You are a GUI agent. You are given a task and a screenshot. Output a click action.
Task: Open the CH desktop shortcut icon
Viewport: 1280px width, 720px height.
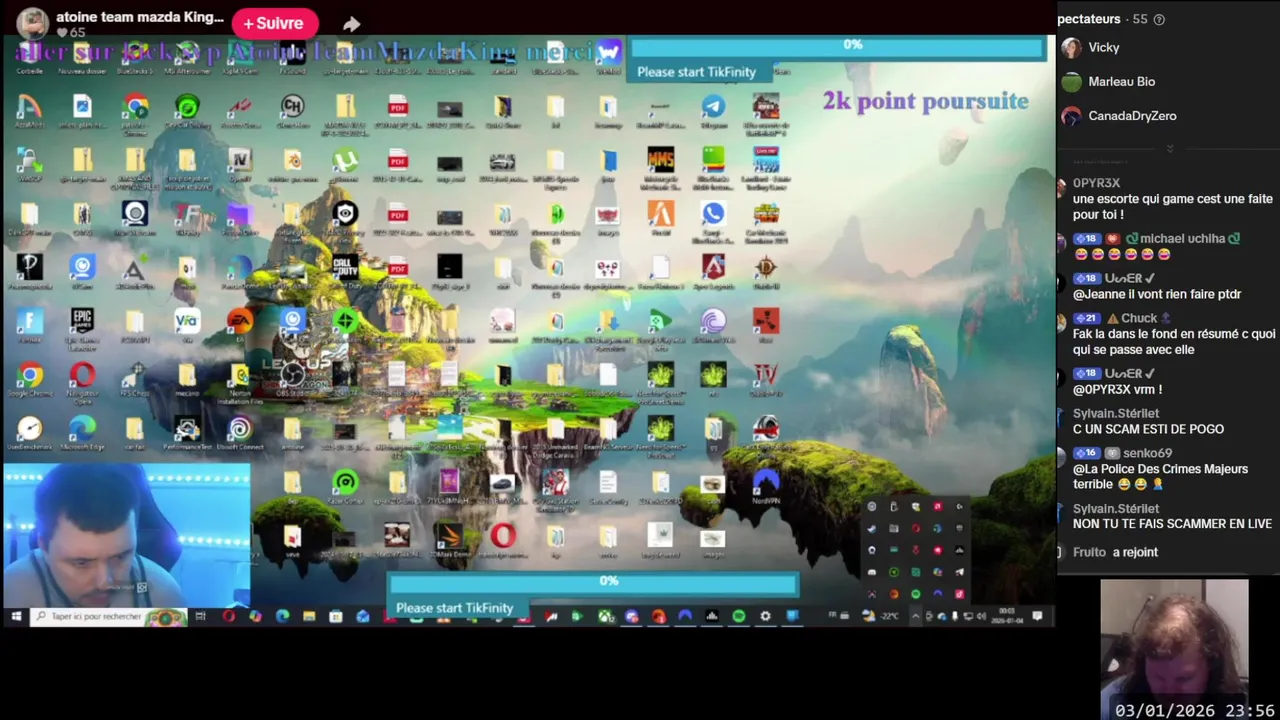(x=292, y=106)
